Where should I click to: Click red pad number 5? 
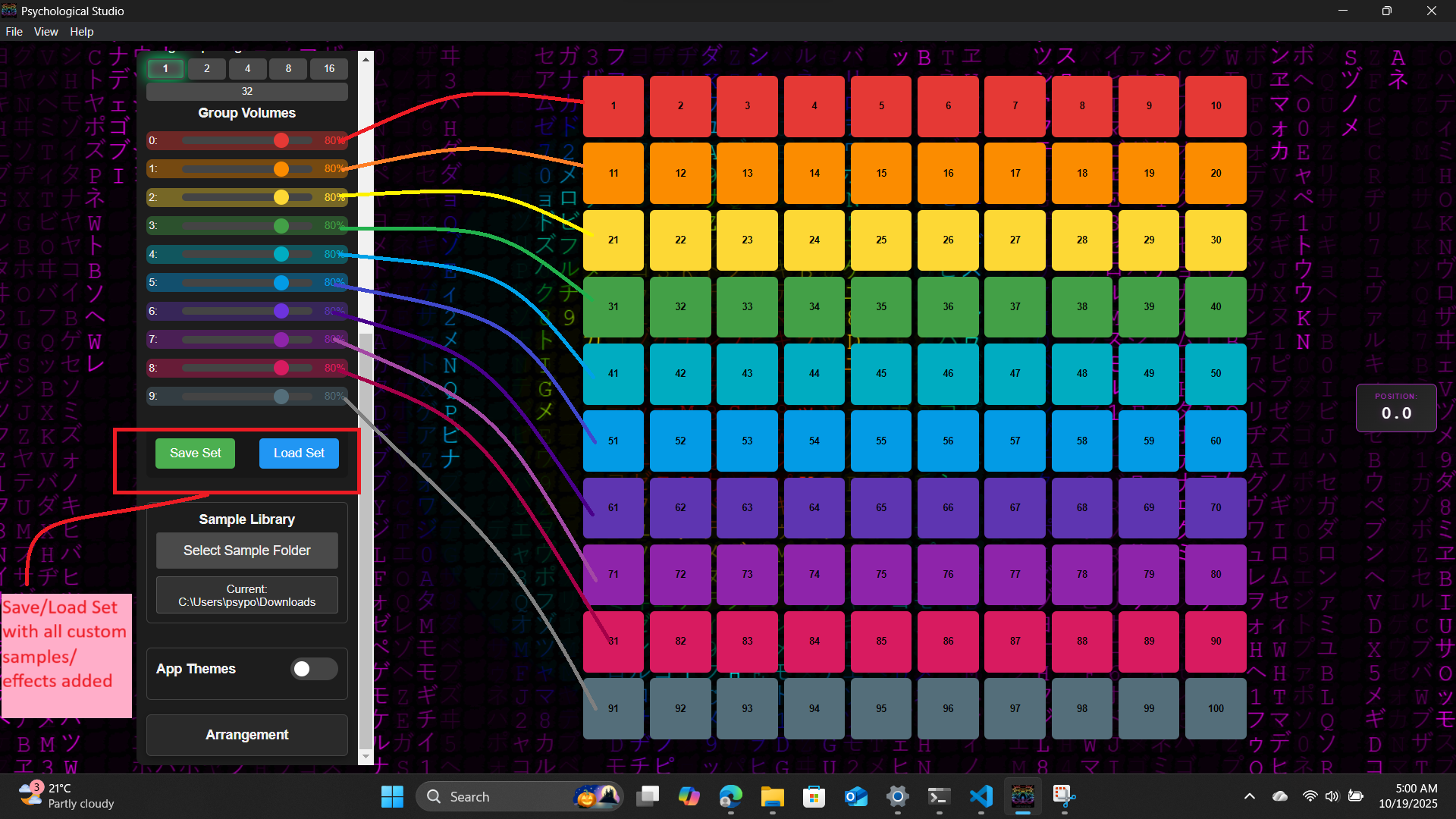pos(880,106)
